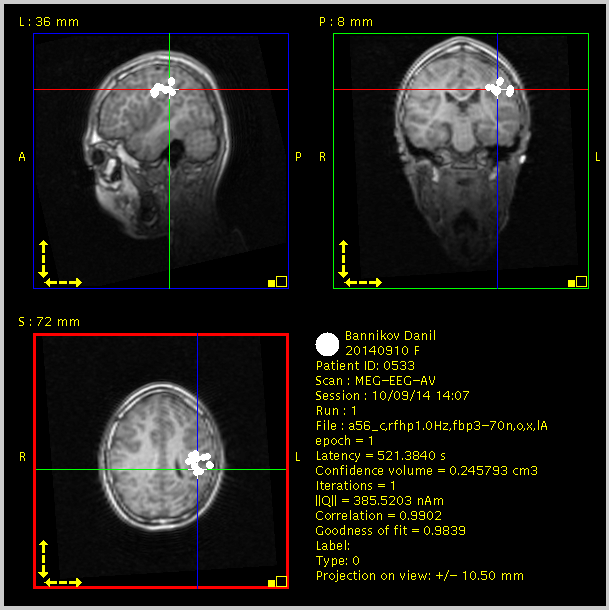Click the patient name 'Bannikov Danil'
This screenshot has height=610, width=609.
click(x=390, y=336)
